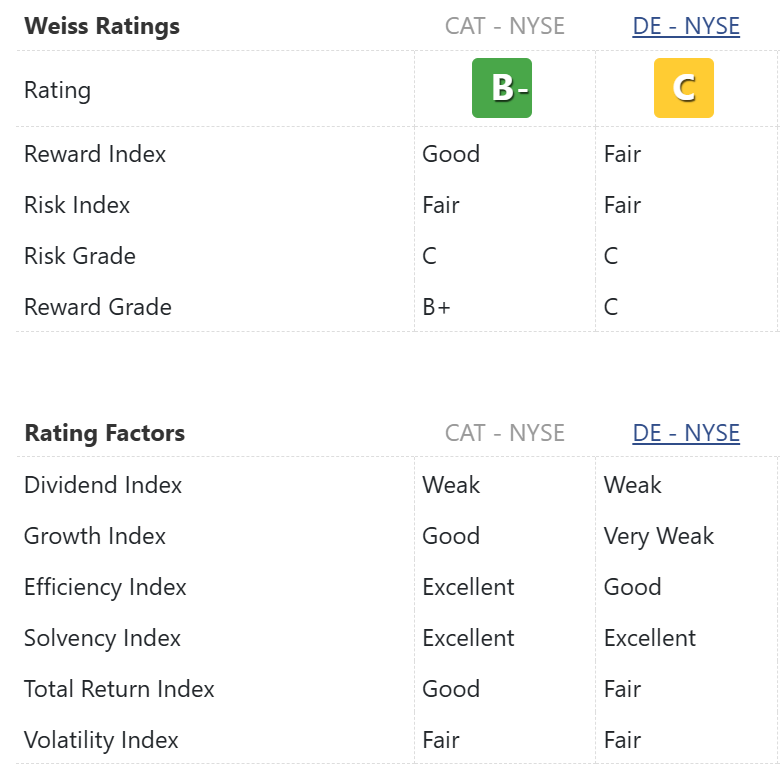Click the yellow C rating badge
The image size is (780, 781).
pos(684,88)
